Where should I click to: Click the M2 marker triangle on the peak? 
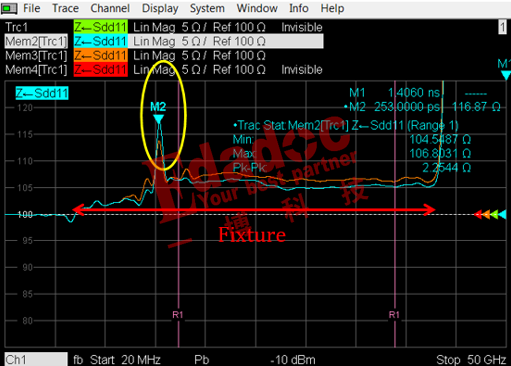pyautogui.click(x=159, y=119)
